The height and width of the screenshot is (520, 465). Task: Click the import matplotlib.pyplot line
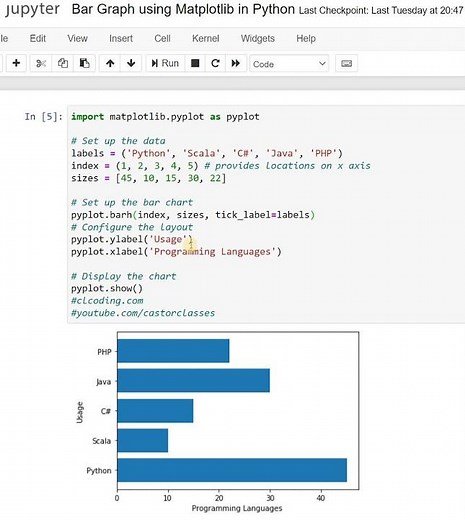165,117
